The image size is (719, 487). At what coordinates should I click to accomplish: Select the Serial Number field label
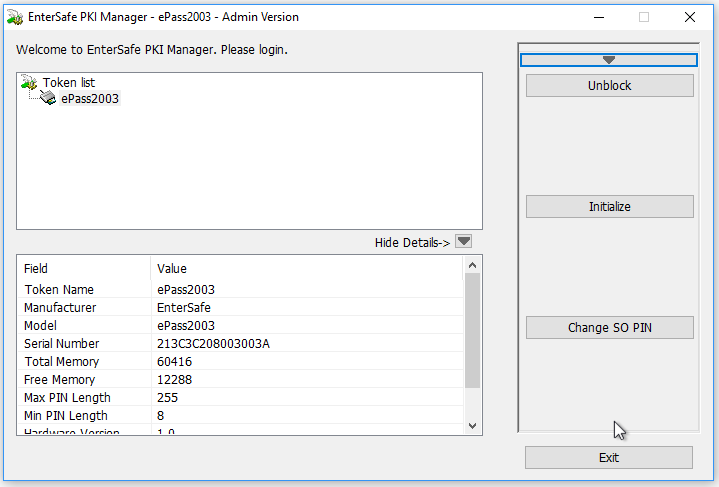point(61,343)
